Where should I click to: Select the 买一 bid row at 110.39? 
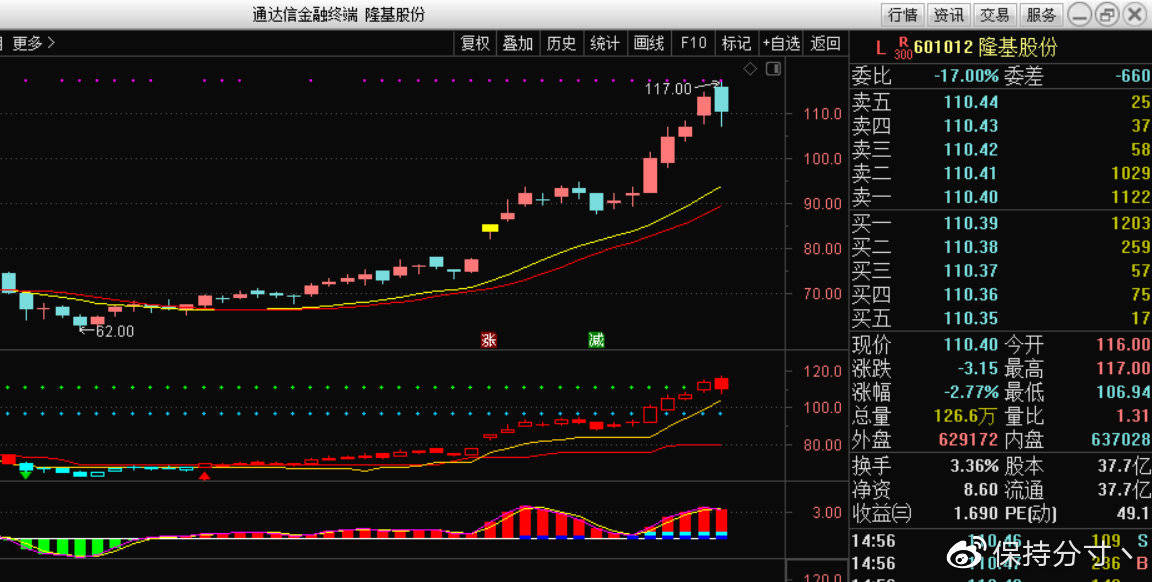[1001, 223]
